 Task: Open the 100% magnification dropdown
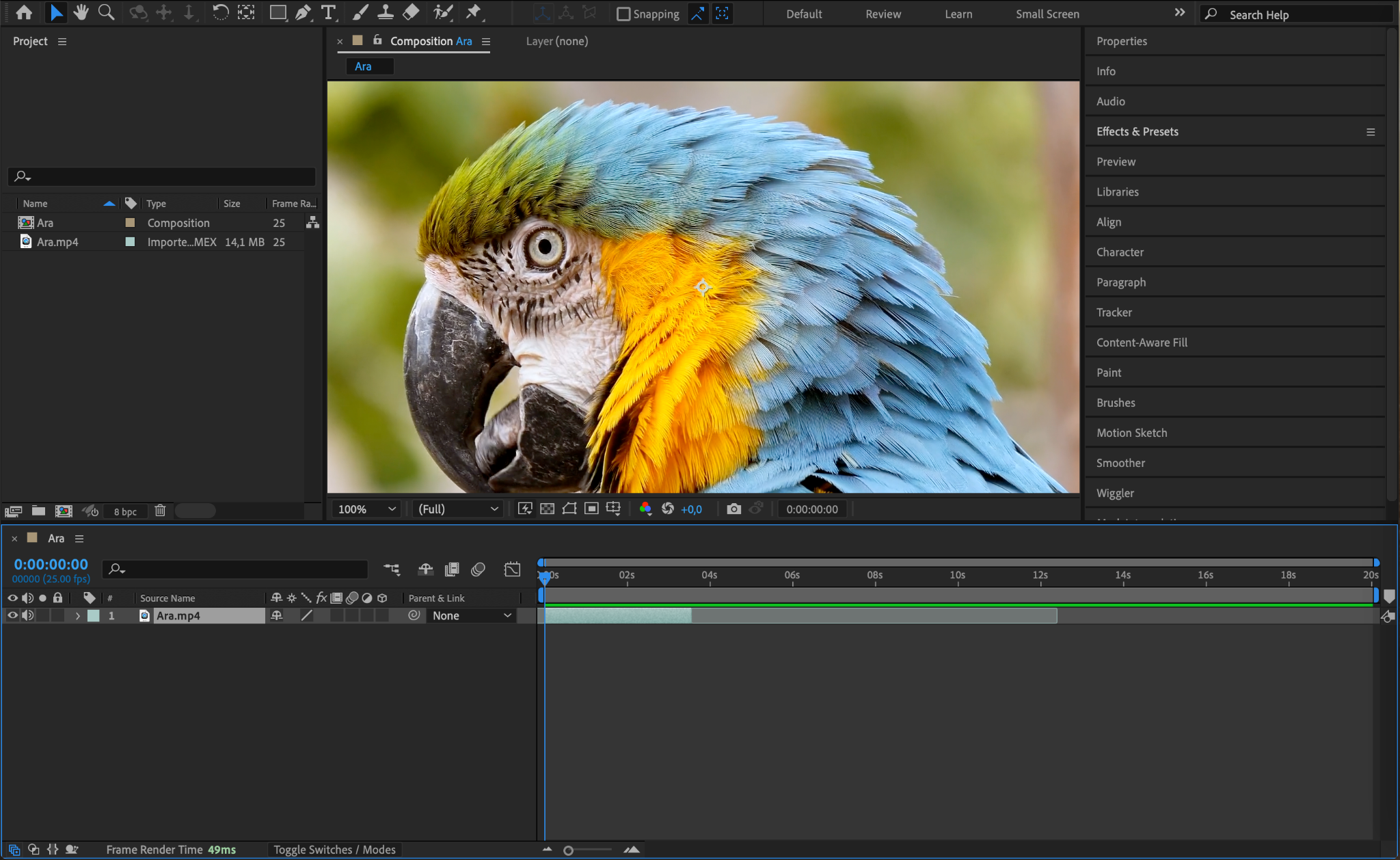coord(367,509)
